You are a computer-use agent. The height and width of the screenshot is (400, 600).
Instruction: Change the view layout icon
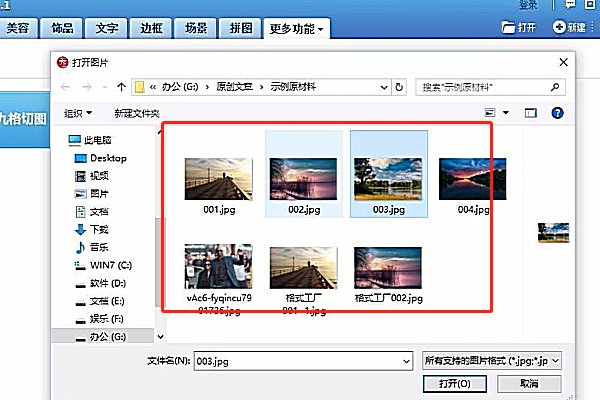click(490, 113)
